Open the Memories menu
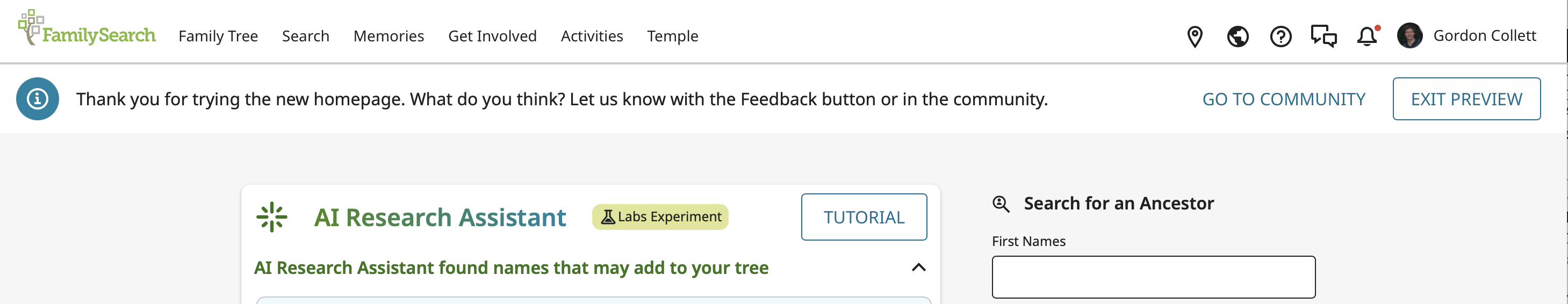Screen dimensions: 1568x304 [389, 37]
